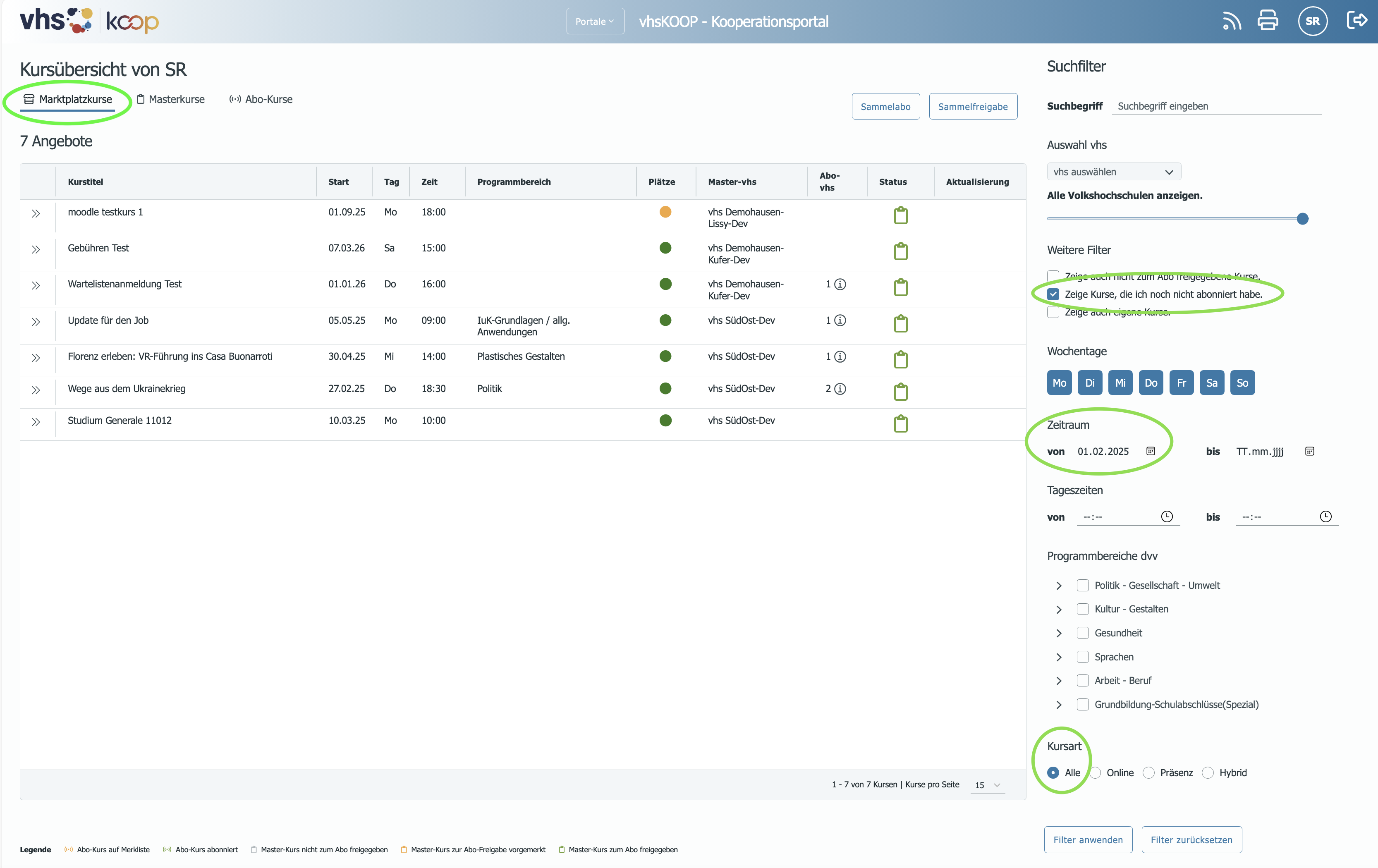Click info icon for Wege aus dem Ukrainekrieg
This screenshot has width=1378, height=868.
point(840,389)
